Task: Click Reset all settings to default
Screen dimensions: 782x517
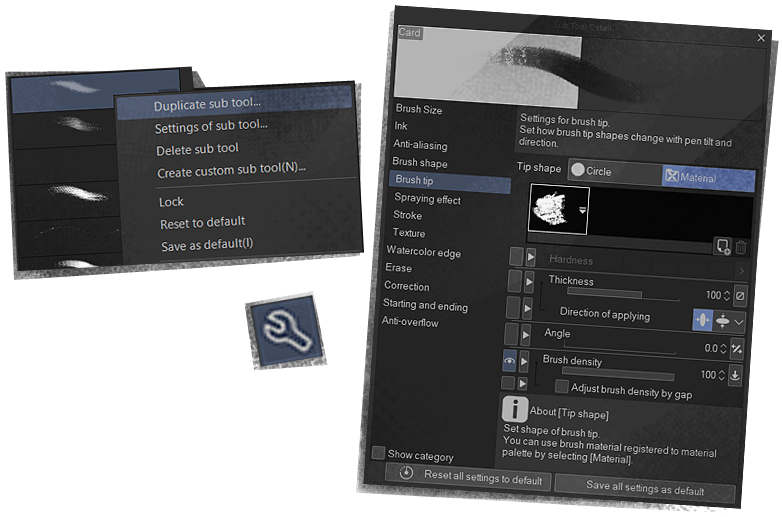Action: point(468,476)
